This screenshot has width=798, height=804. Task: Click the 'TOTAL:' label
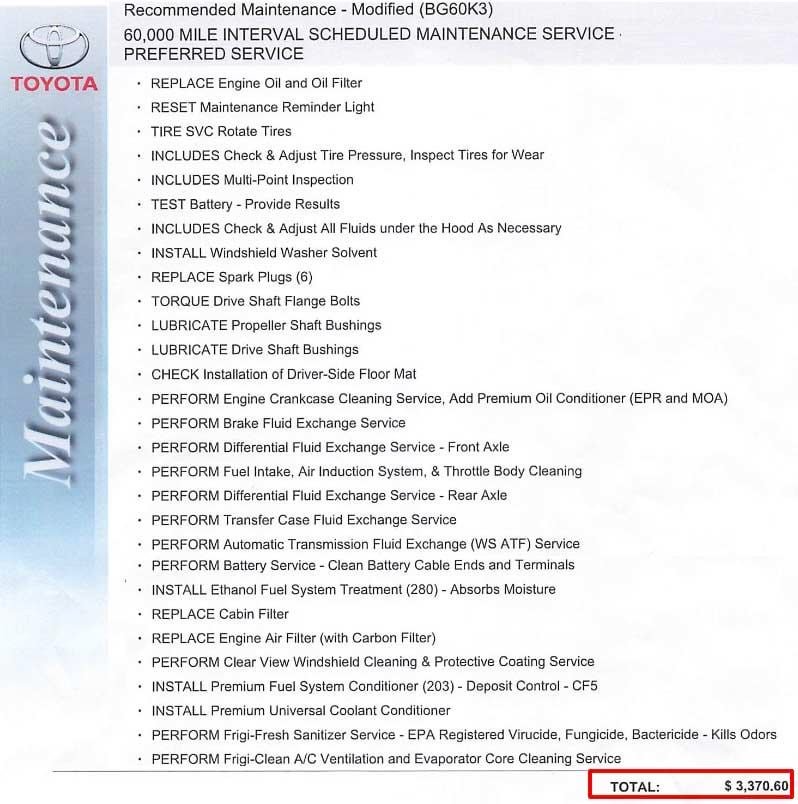pos(635,787)
